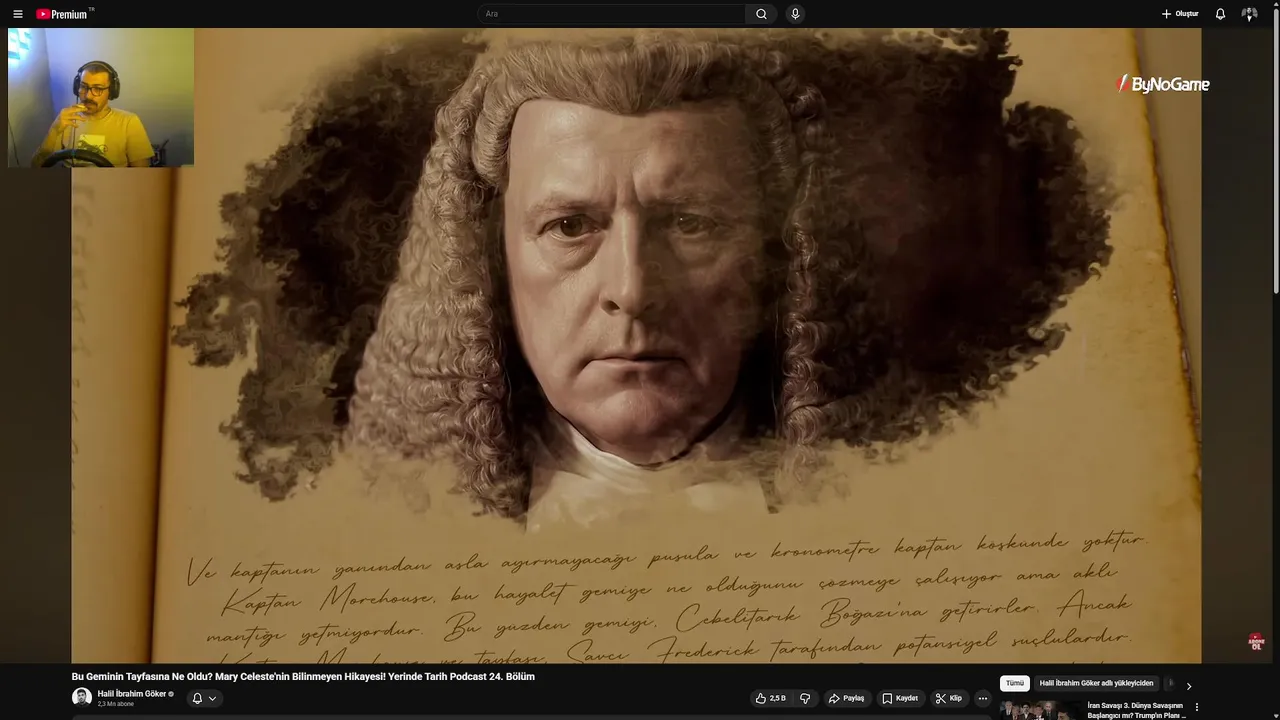Click the video player frame
This screenshot has height=720, width=1280.
click(636, 345)
